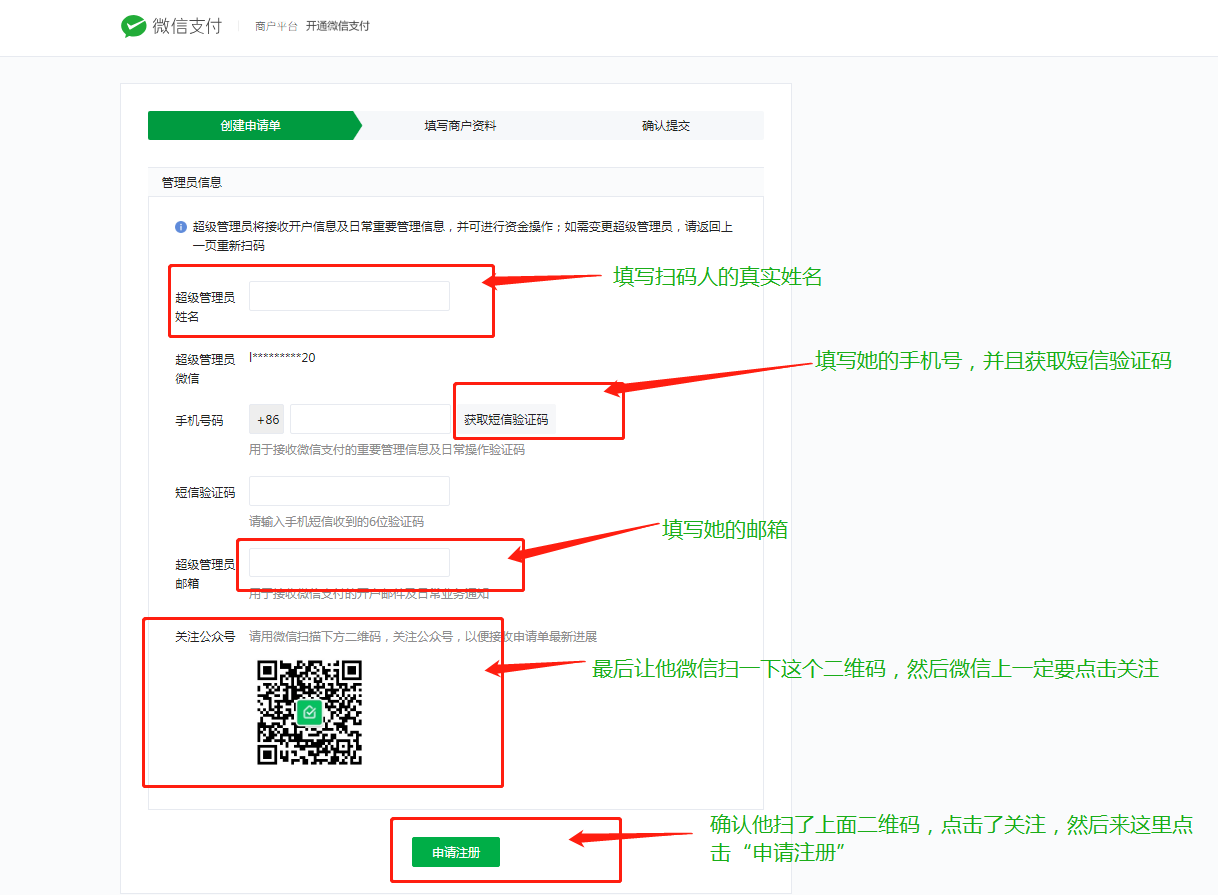Focus the 超级管理员邮箱 email field
This screenshot has height=895, width=1218.
click(x=349, y=563)
